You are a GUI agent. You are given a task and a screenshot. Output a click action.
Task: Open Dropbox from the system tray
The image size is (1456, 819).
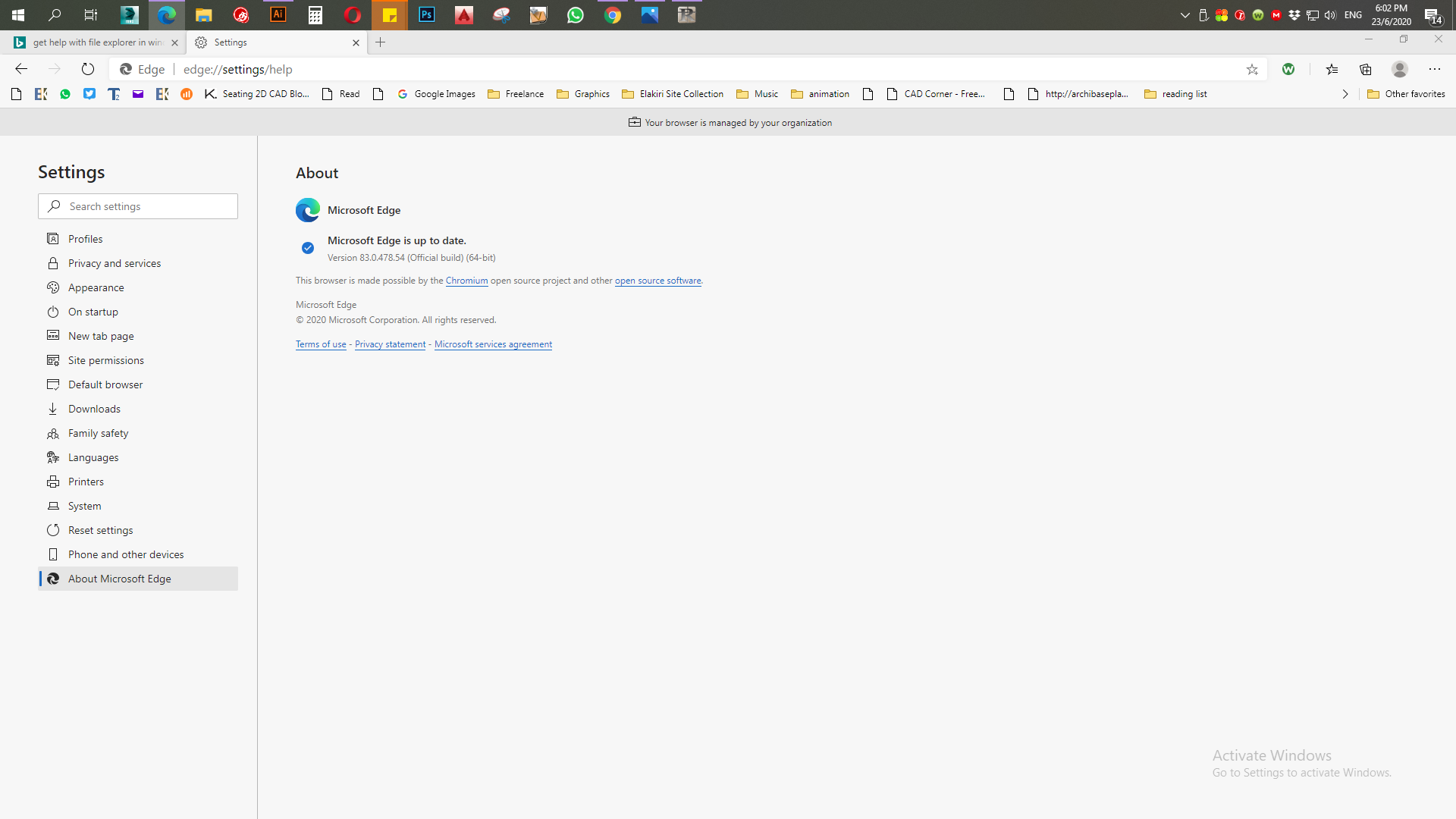(1294, 15)
